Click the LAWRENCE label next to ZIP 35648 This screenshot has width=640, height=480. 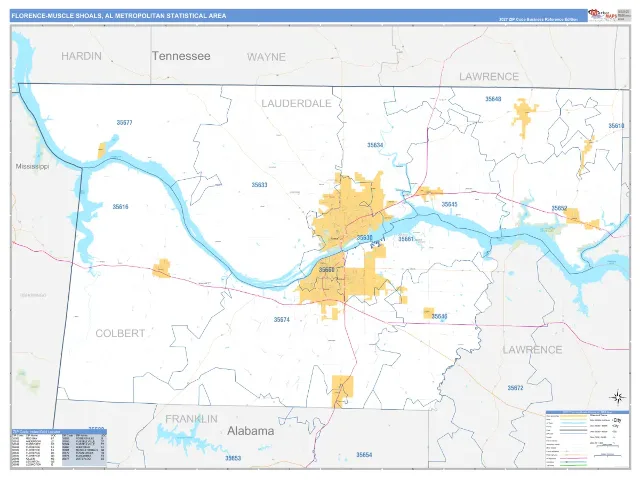tap(489, 77)
